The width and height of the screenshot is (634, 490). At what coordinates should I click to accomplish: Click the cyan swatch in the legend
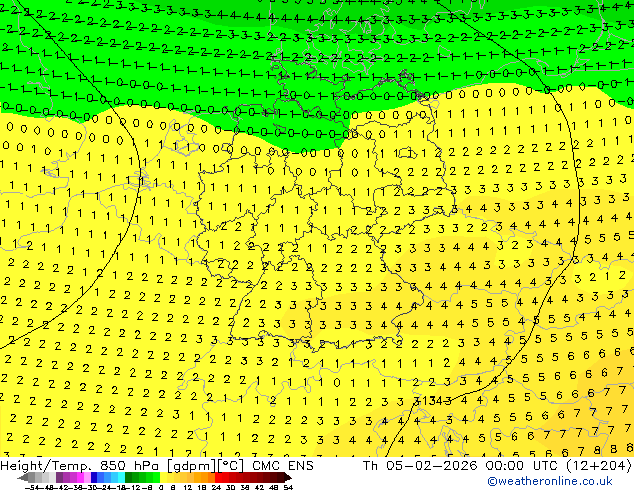121,477
